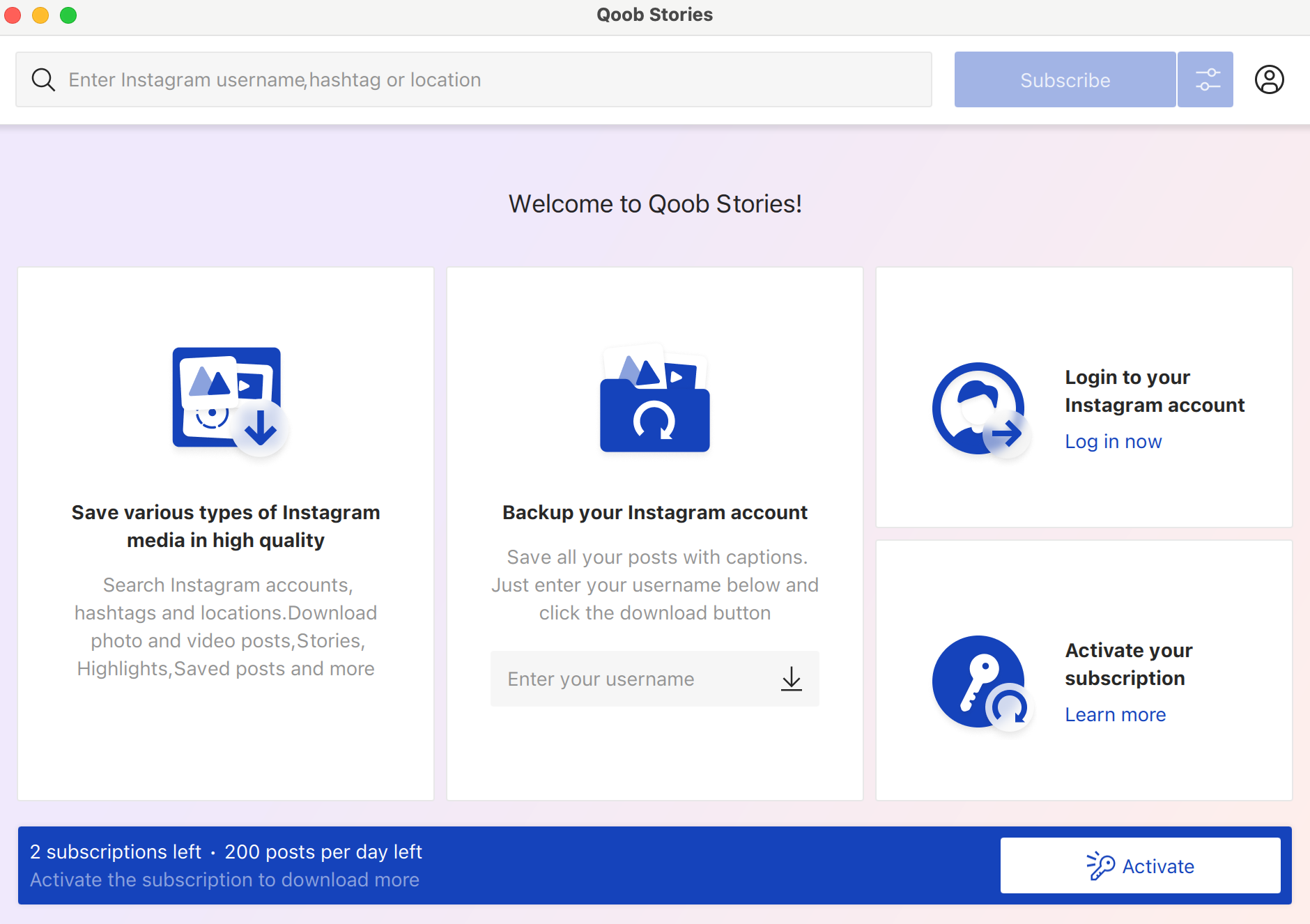
Task: Follow the Log in now link
Action: pyautogui.click(x=1113, y=442)
